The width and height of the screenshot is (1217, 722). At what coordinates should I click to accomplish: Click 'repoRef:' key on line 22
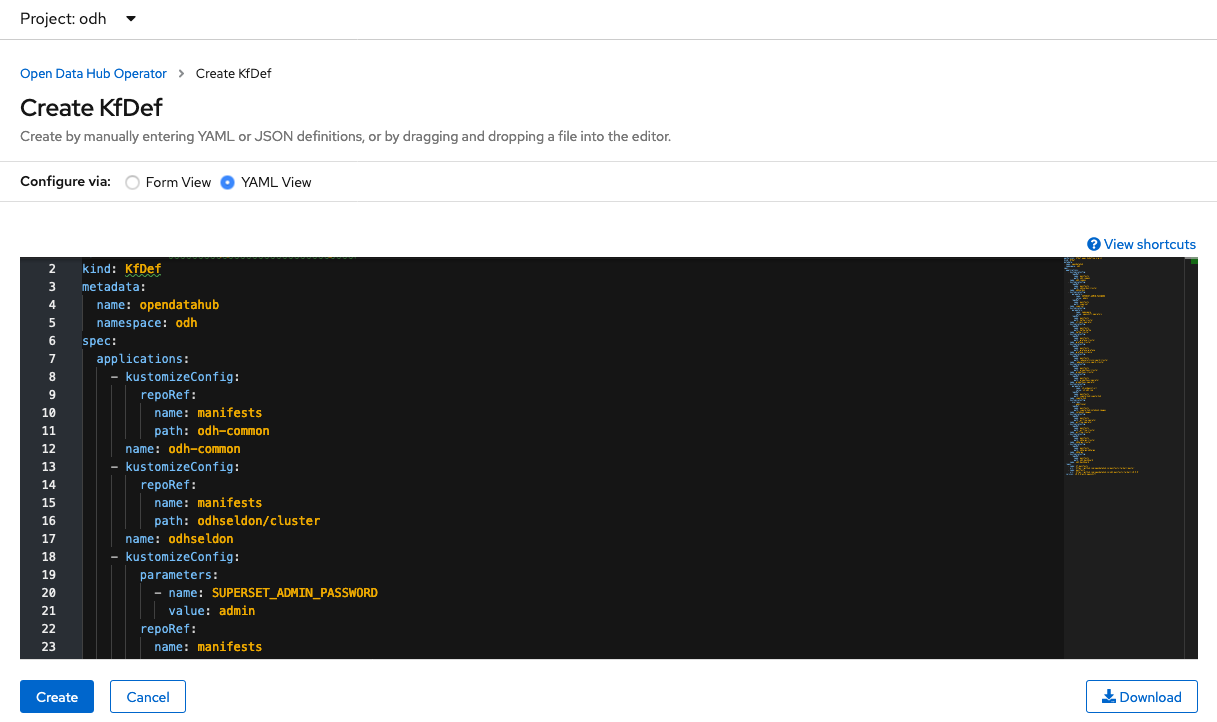click(x=168, y=629)
